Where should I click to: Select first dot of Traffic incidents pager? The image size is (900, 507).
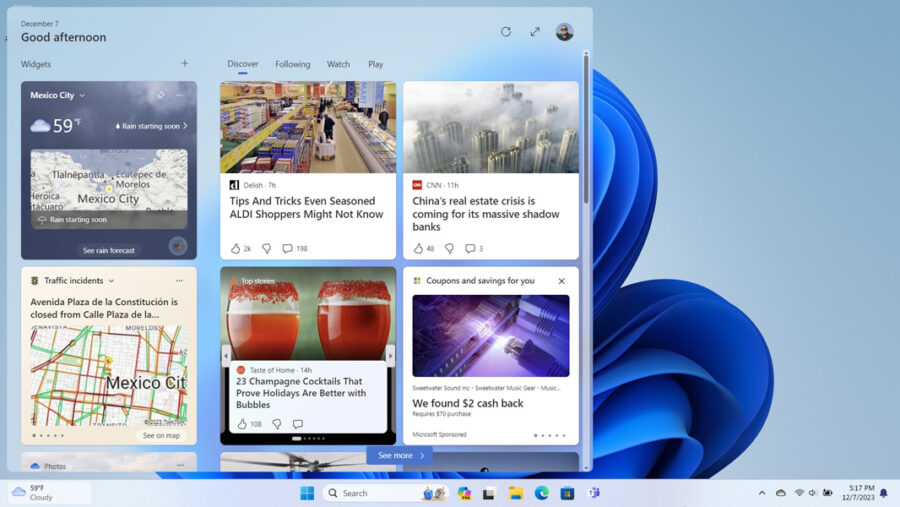pos(34,436)
